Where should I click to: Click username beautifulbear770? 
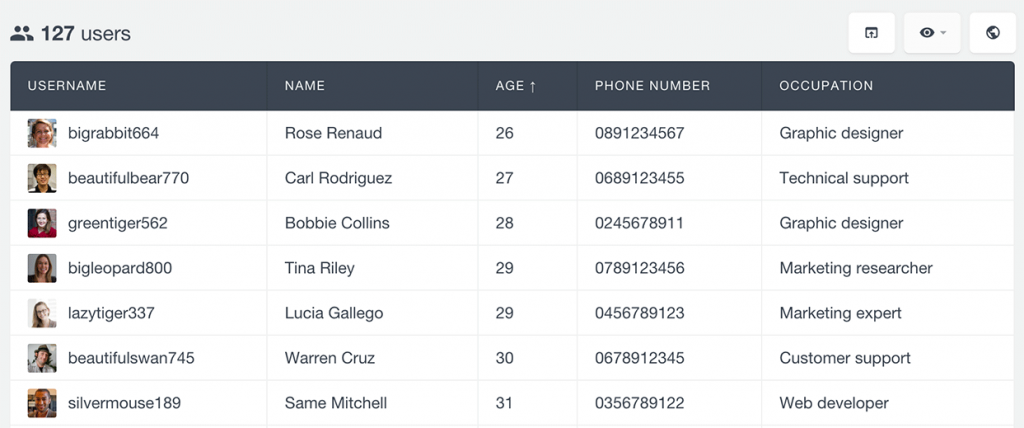click(128, 178)
